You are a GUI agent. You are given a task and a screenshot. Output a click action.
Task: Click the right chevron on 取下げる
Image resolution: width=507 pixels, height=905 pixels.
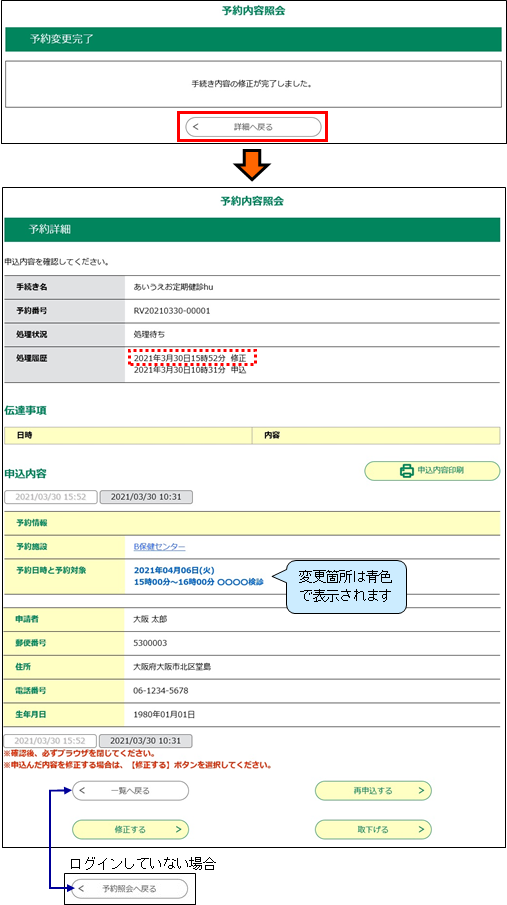point(421,829)
